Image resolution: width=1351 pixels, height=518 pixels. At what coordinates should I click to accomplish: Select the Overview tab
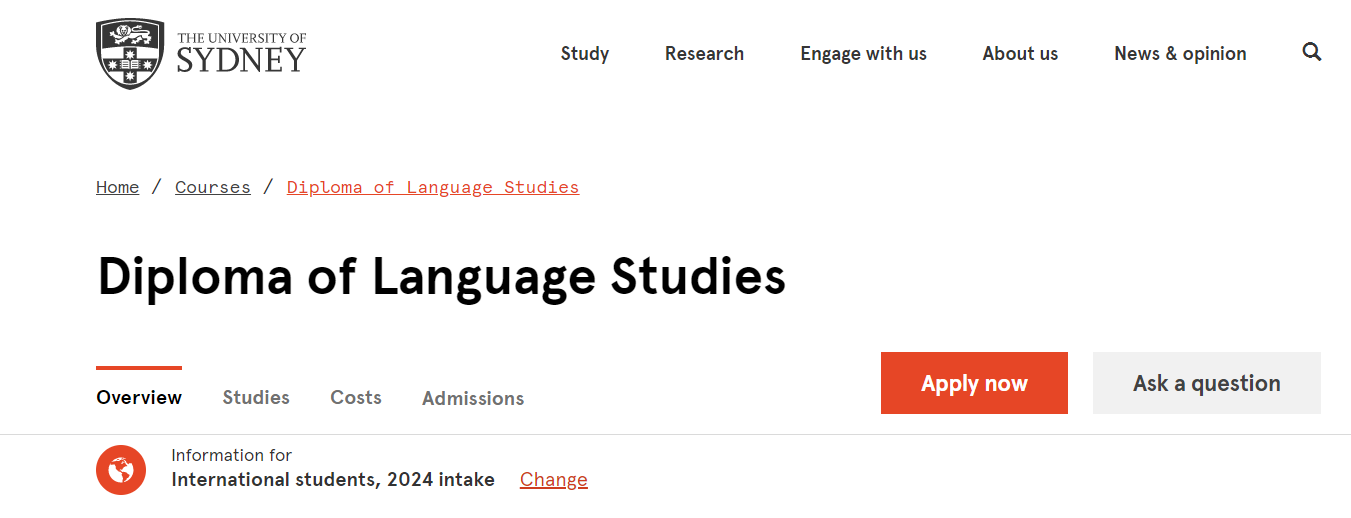click(139, 397)
